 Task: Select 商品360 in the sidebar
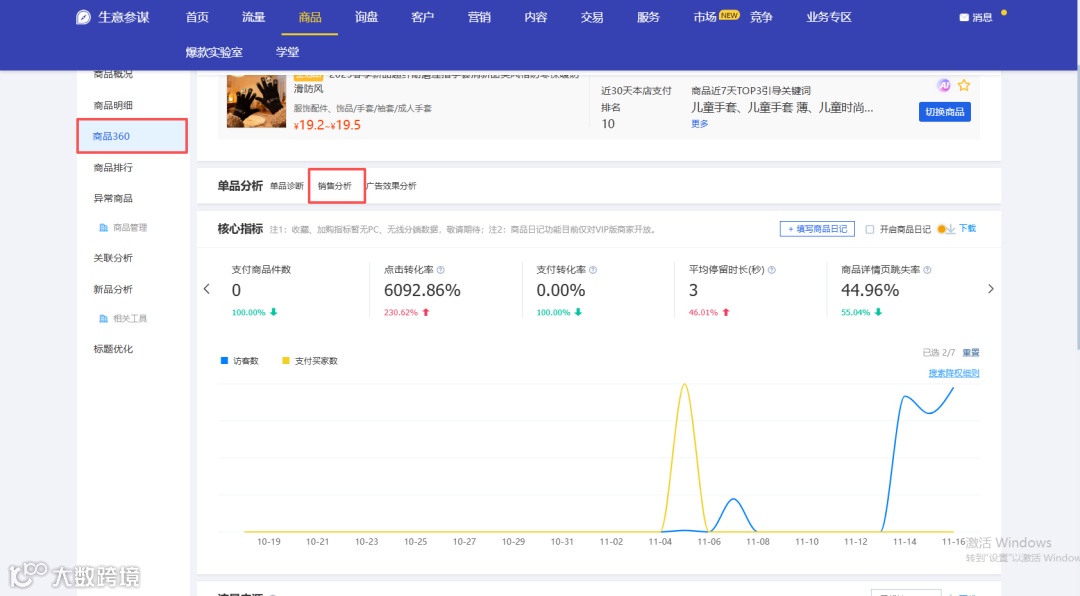132,136
